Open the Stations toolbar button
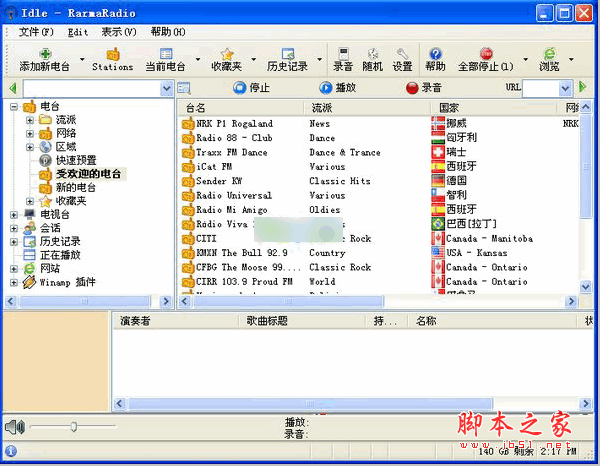Screen dimensions: 600x466 [112, 60]
